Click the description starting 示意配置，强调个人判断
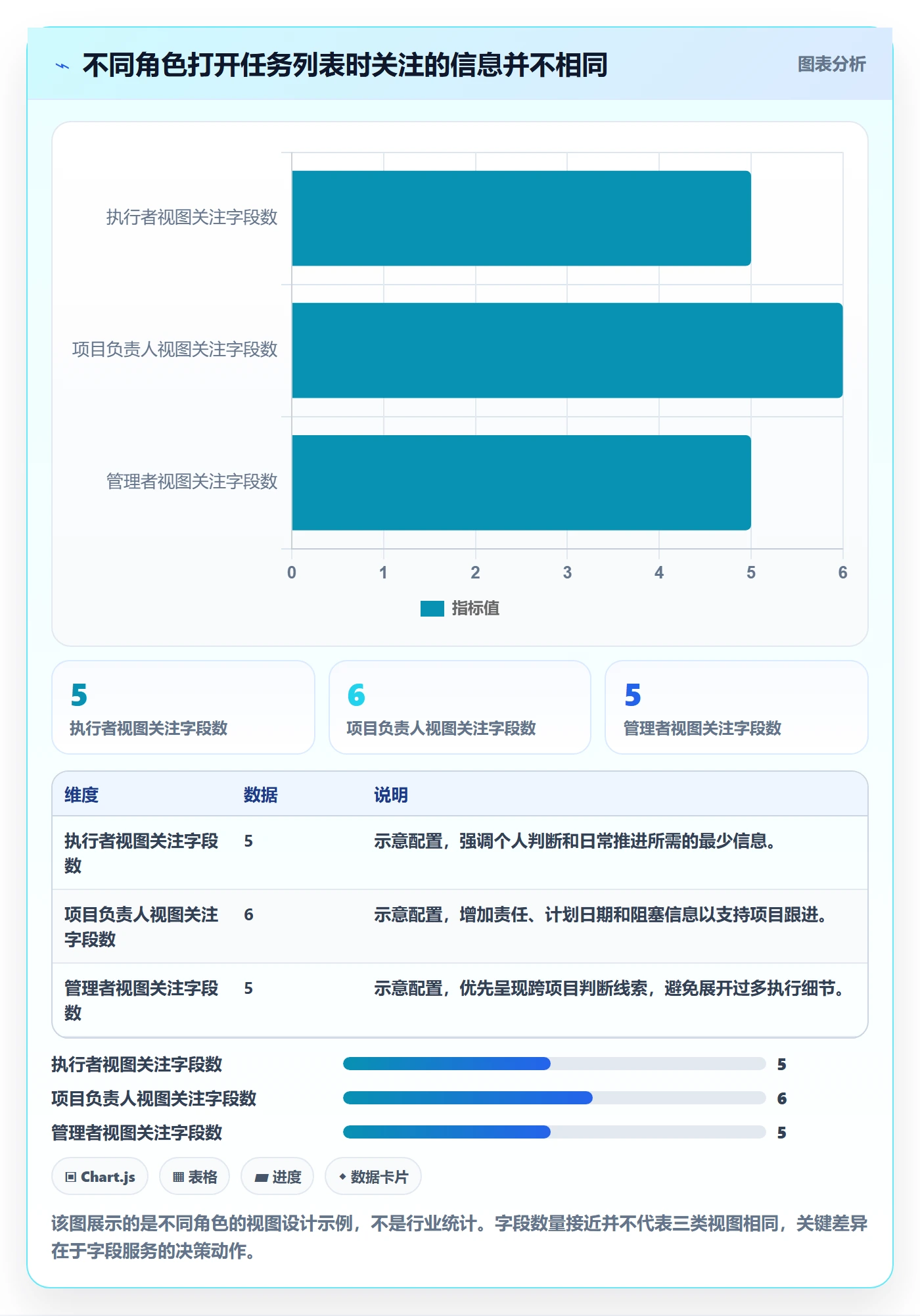The height and width of the screenshot is (1316, 920). [575, 841]
